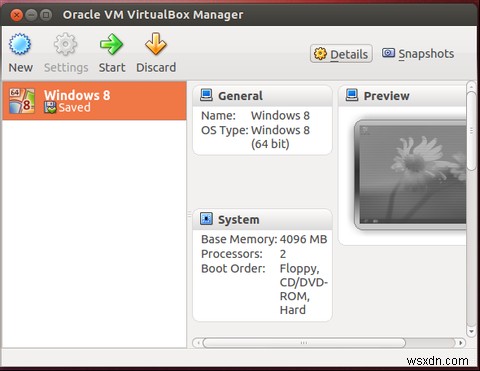Click the Windows 8 preview thumbnail

pos(410,175)
